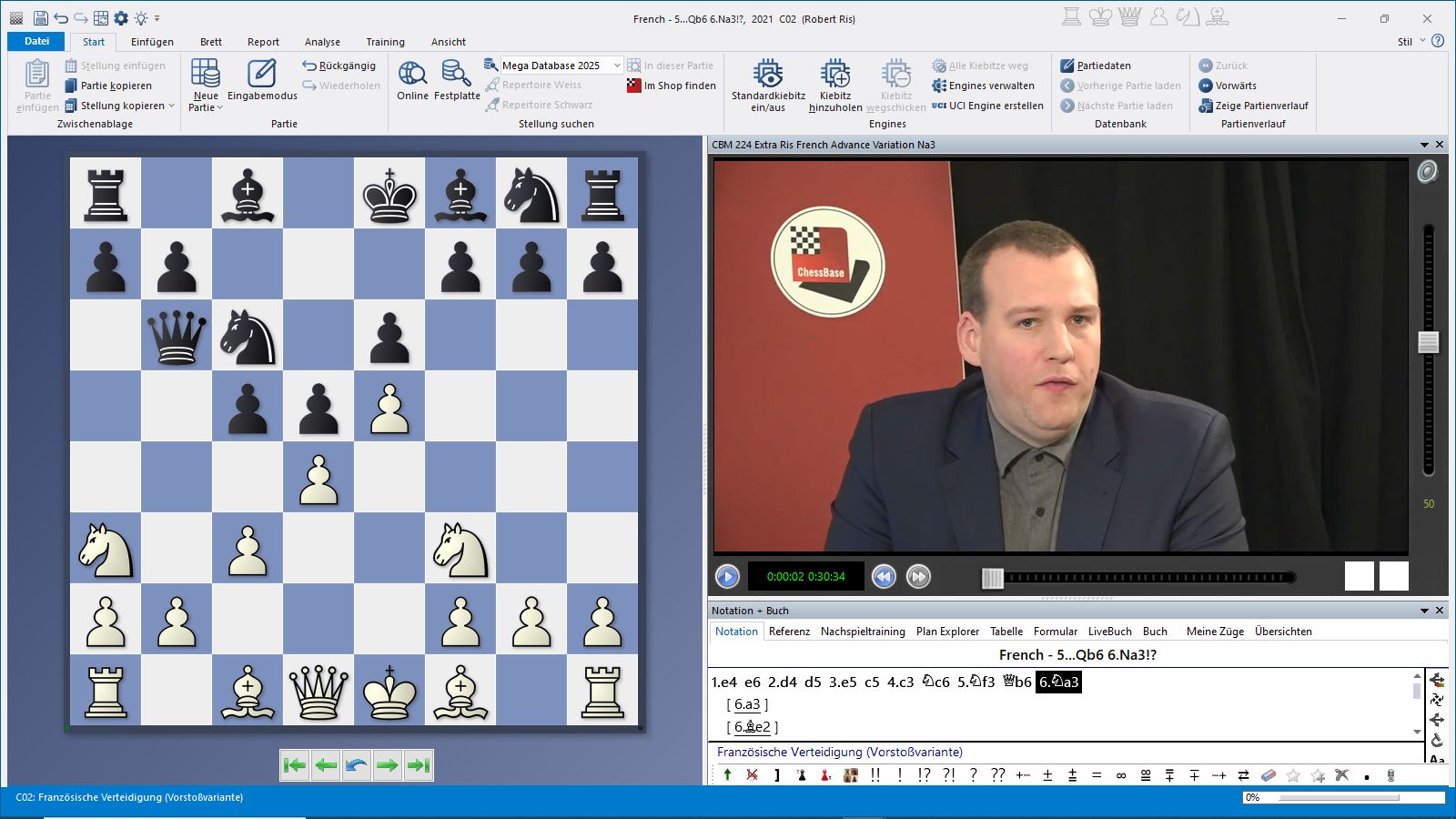This screenshot has height=819, width=1456.
Task: Click the Engines verwalten icon
Action: (939, 86)
